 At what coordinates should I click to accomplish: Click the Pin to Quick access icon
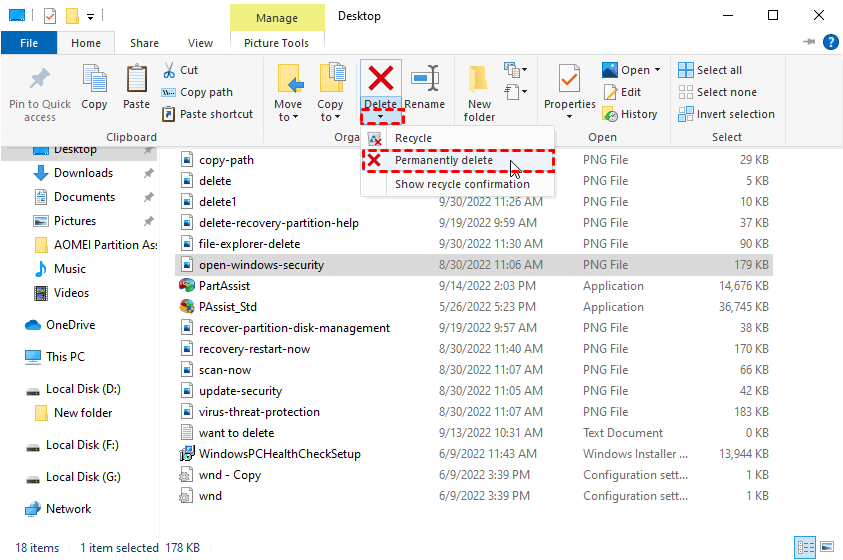click(39, 79)
